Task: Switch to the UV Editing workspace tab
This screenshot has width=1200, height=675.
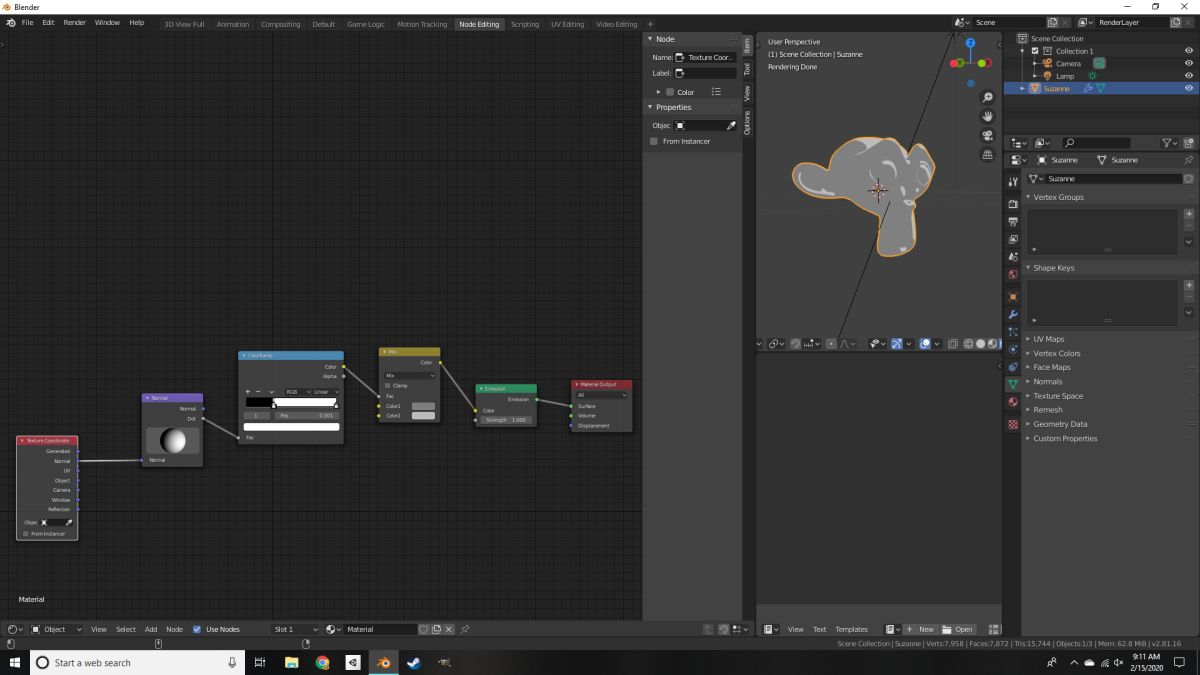Action: [567, 24]
